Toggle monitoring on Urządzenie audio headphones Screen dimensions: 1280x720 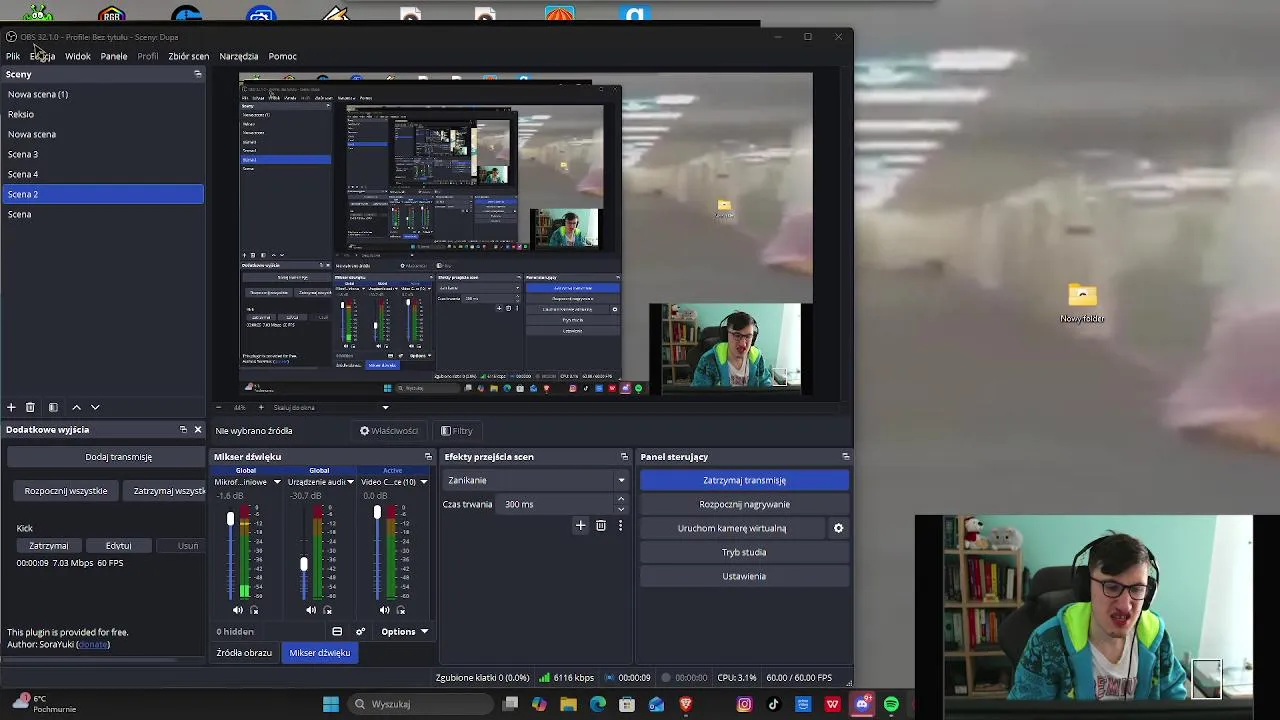click(x=327, y=610)
